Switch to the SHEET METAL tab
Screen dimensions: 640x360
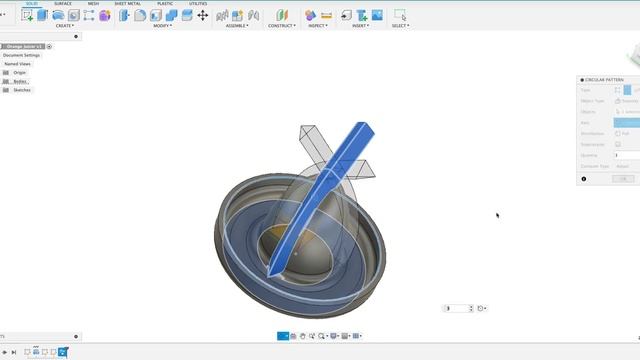tap(128, 4)
